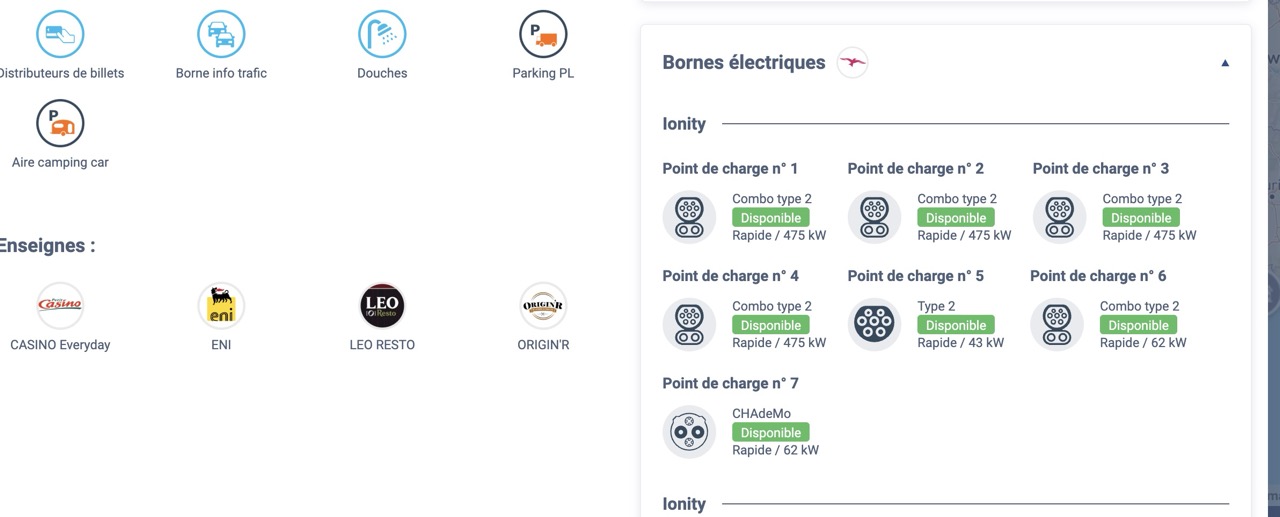Click the Aire camping car icon

coord(60,124)
